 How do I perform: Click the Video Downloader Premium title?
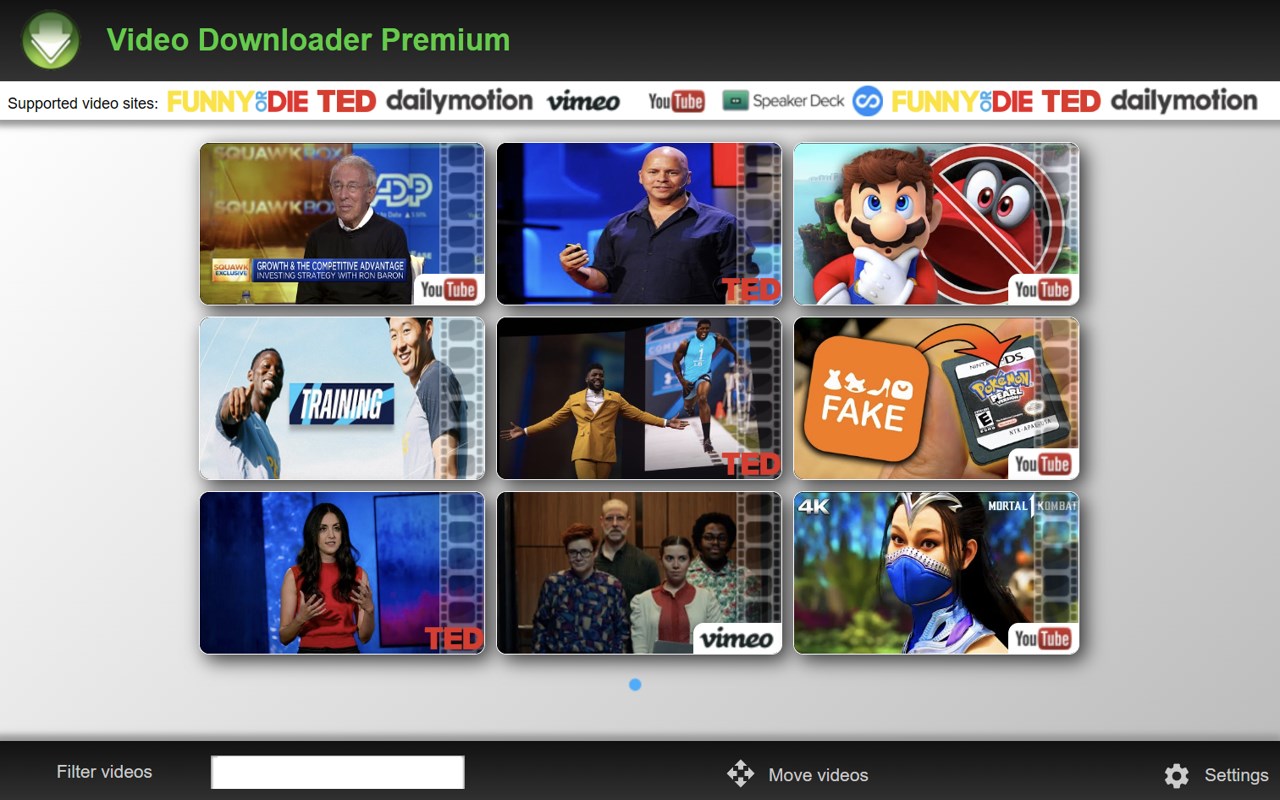308,40
